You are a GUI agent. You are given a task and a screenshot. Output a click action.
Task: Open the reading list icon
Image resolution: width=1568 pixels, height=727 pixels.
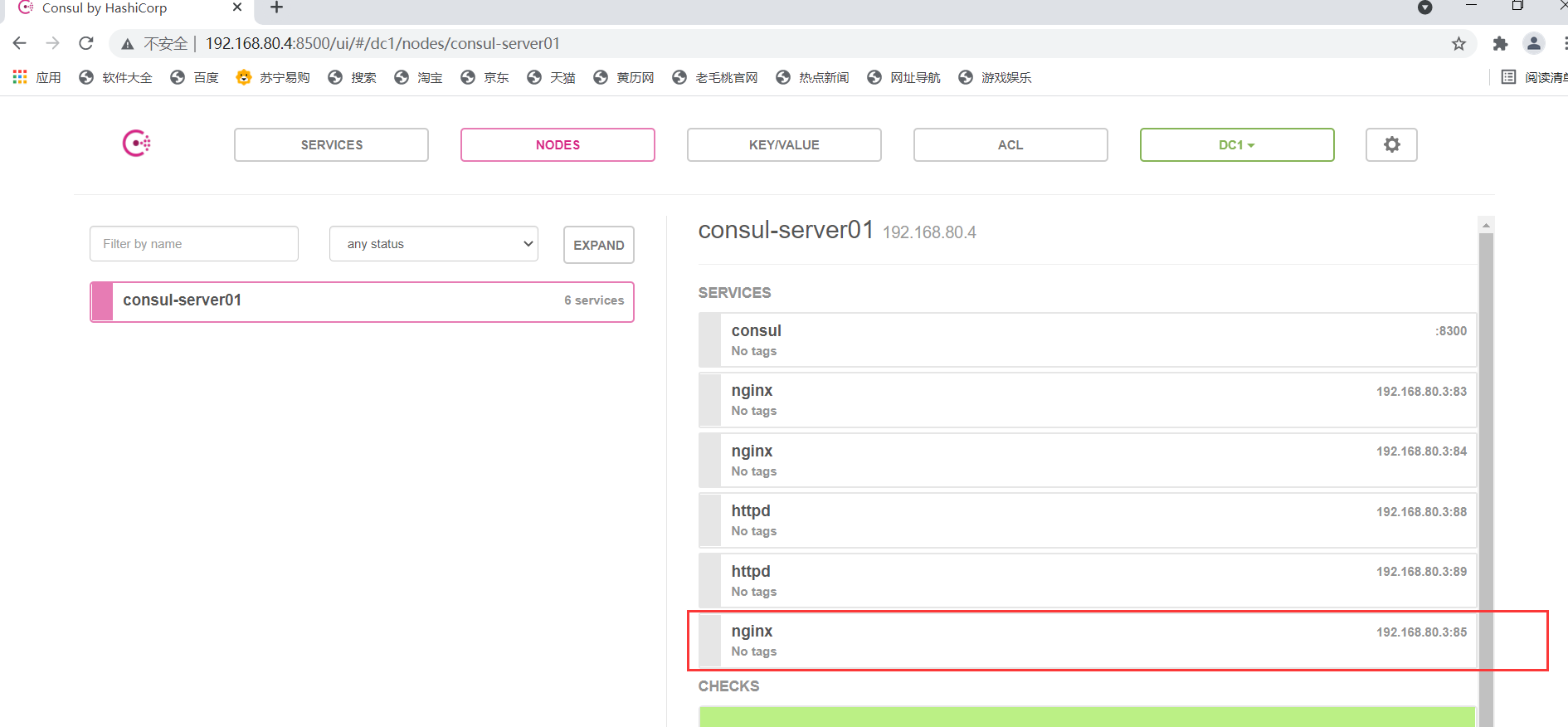pos(1508,77)
